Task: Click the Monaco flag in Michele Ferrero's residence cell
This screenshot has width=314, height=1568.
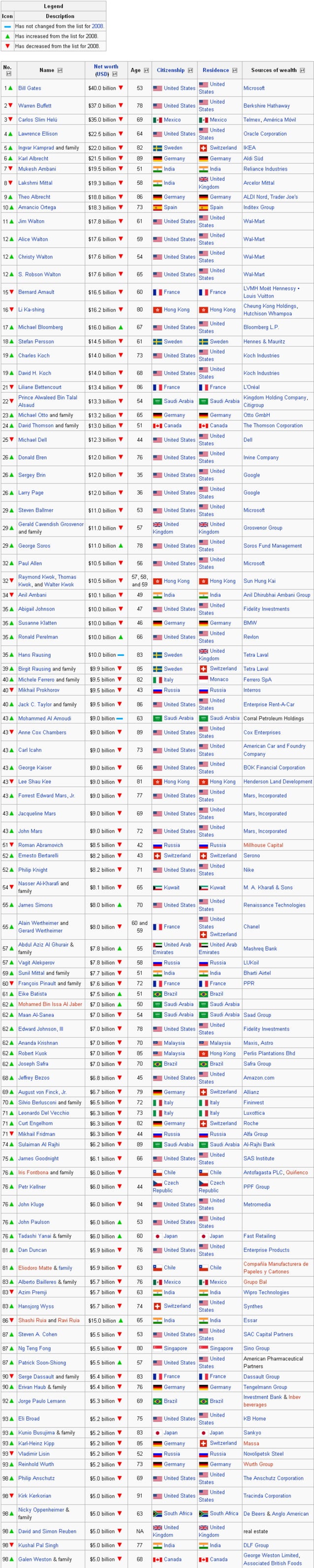Action: pos(204,680)
